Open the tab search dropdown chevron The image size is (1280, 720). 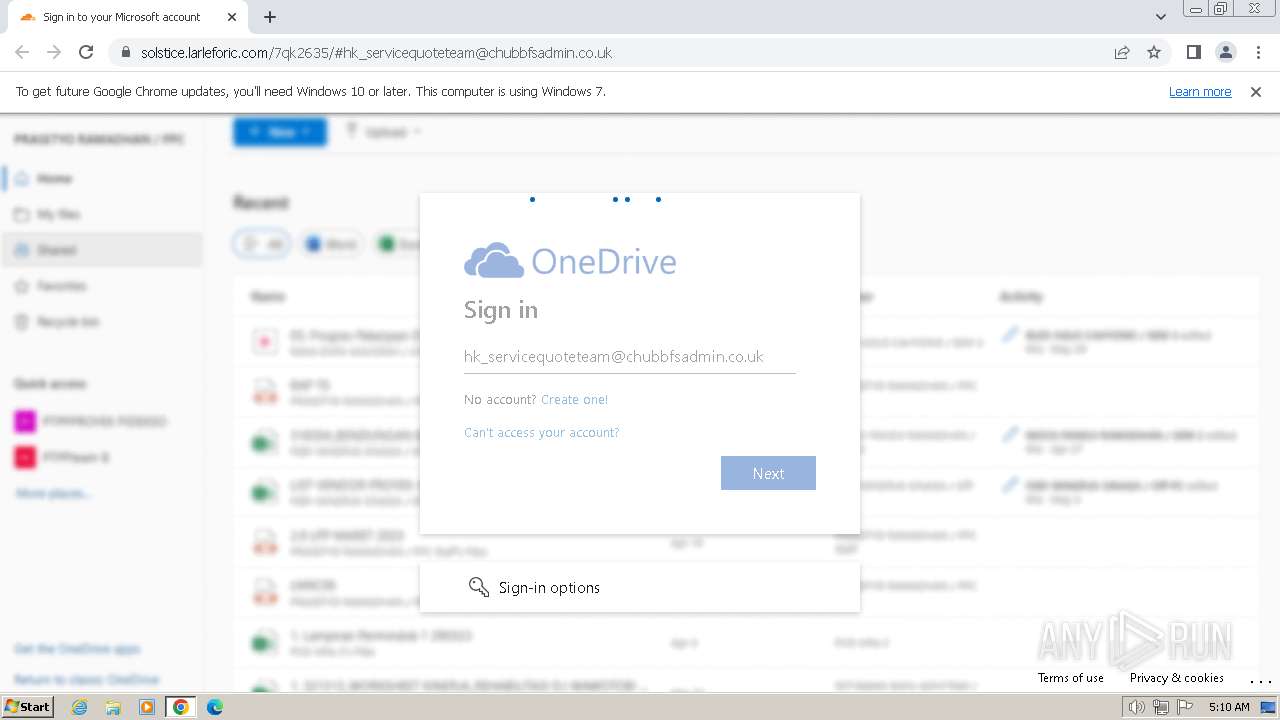(x=1160, y=17)
